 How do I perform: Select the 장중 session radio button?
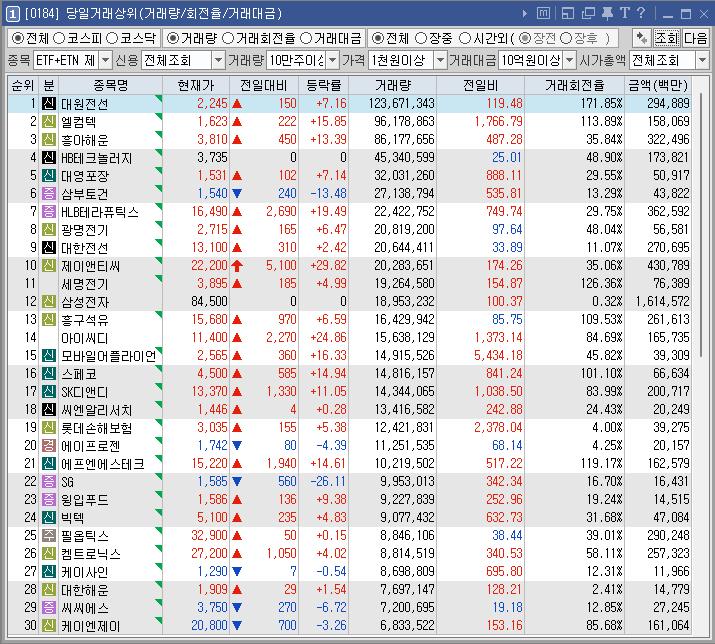click(x=421, y=38)
